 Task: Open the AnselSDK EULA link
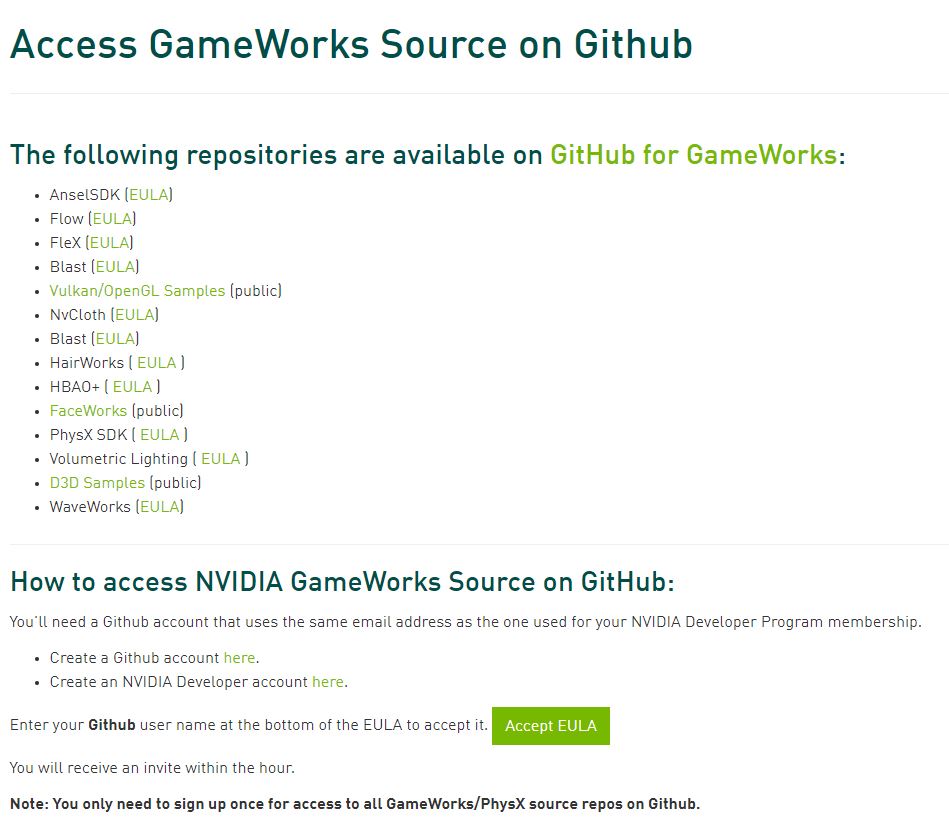(149, 195)
